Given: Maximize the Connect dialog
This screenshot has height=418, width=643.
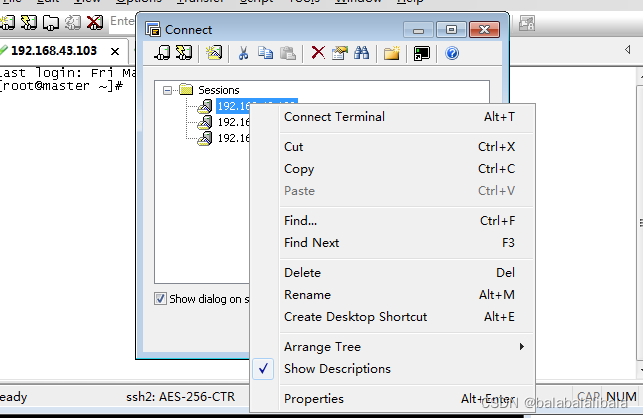Looking at the screenshot, I should pyautogui.click(x=451, y=30).
